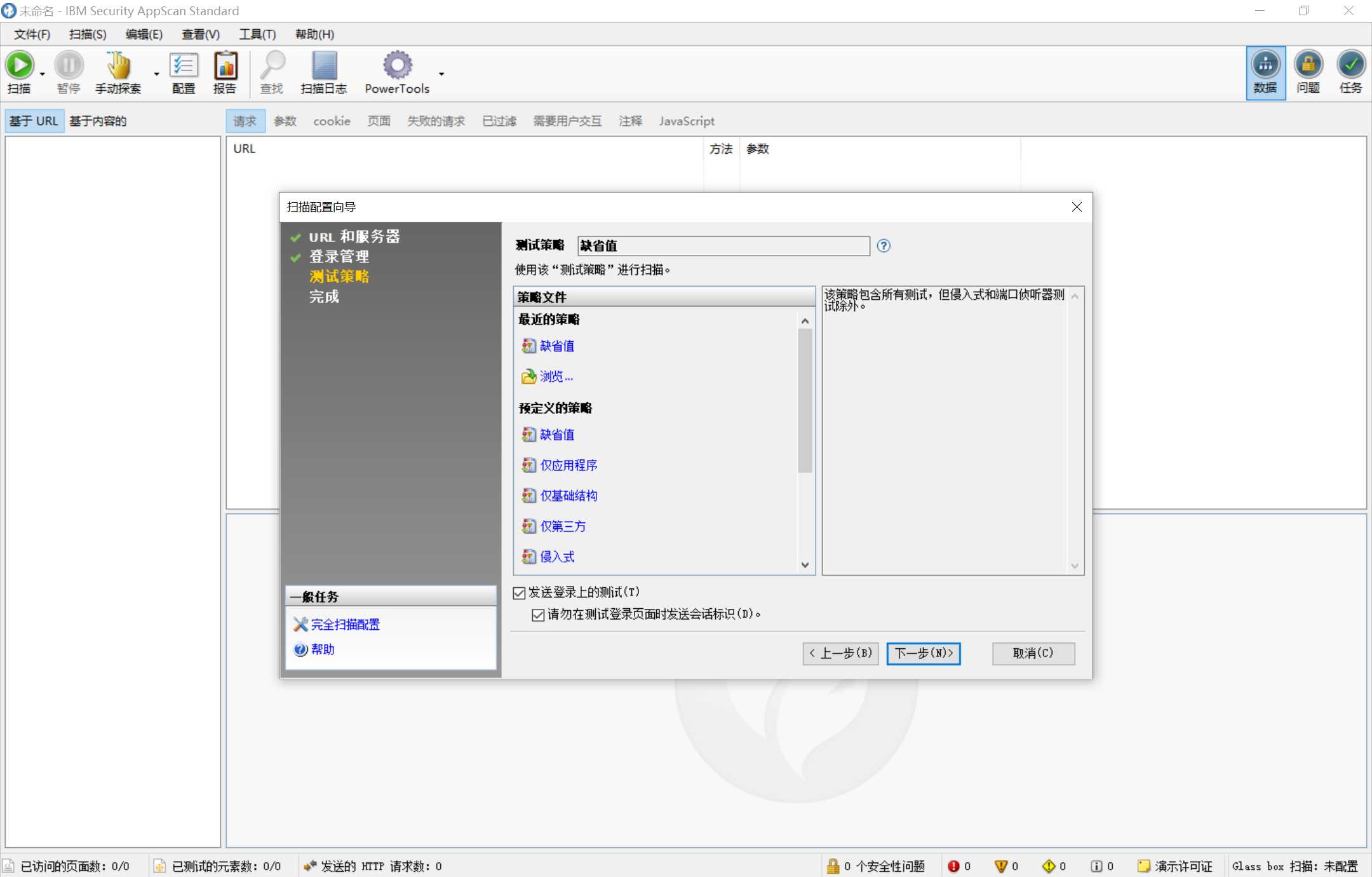Select the 侵入式 policy link

click(x=557, y=557)
